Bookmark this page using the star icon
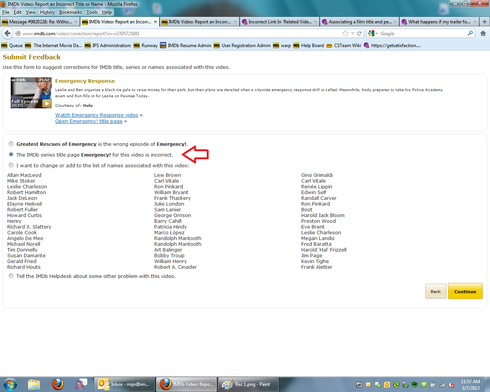This screenshot has width=490, height=392. point(345,33)
